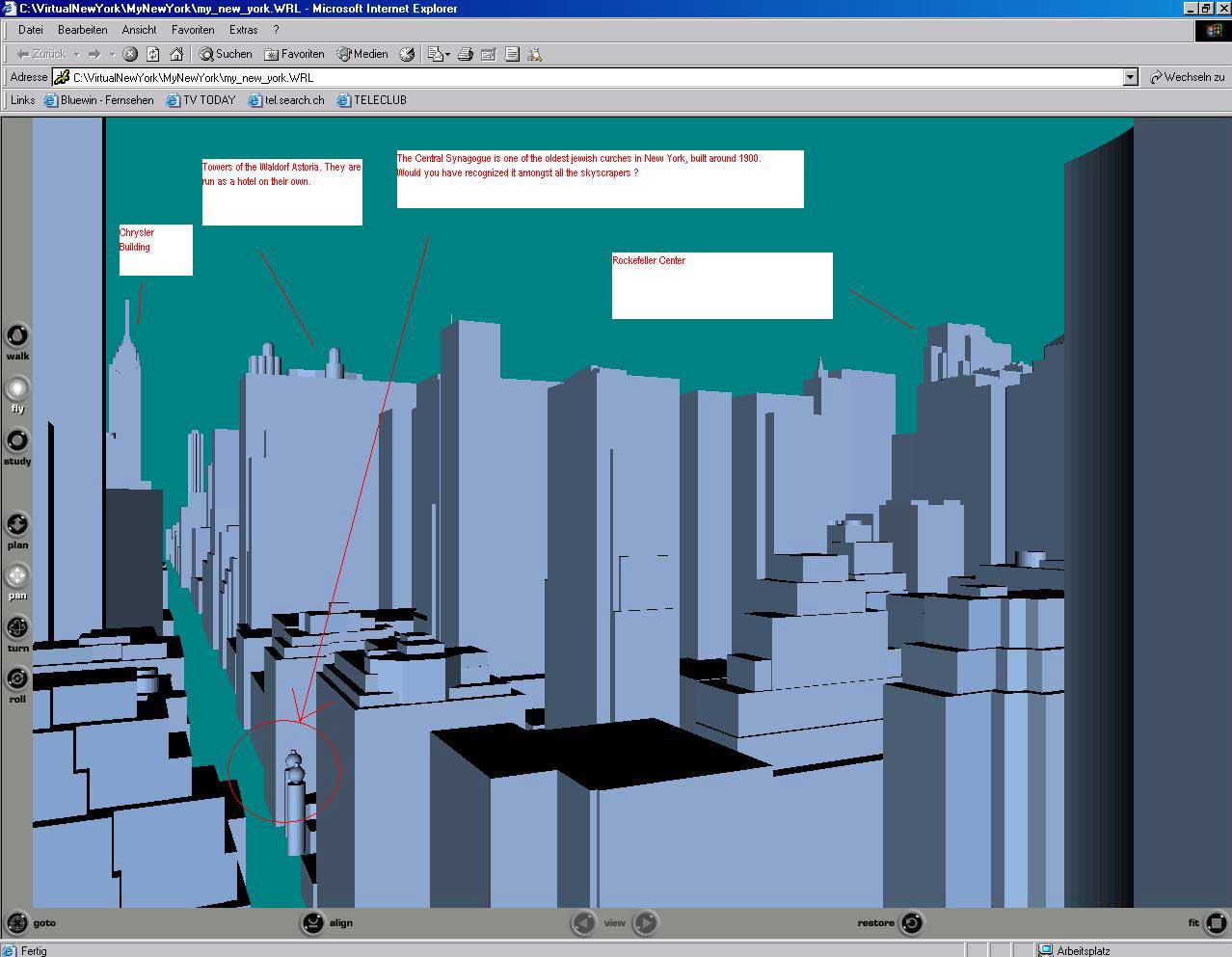Image resolution: width=1232 pixels, height=957 pixels.
Task: Click the Links toolbar label
Action: point(23,100)
